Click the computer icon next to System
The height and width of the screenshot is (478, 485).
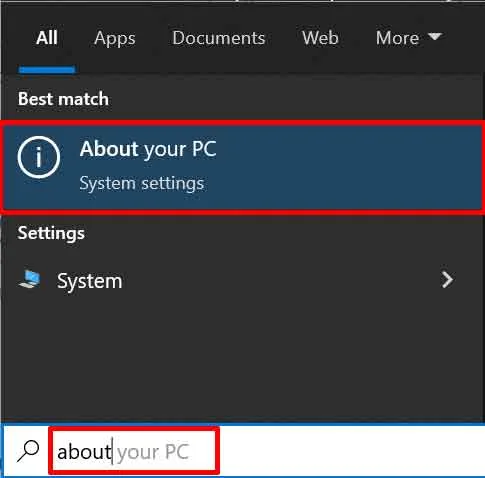tap(30, 279)
